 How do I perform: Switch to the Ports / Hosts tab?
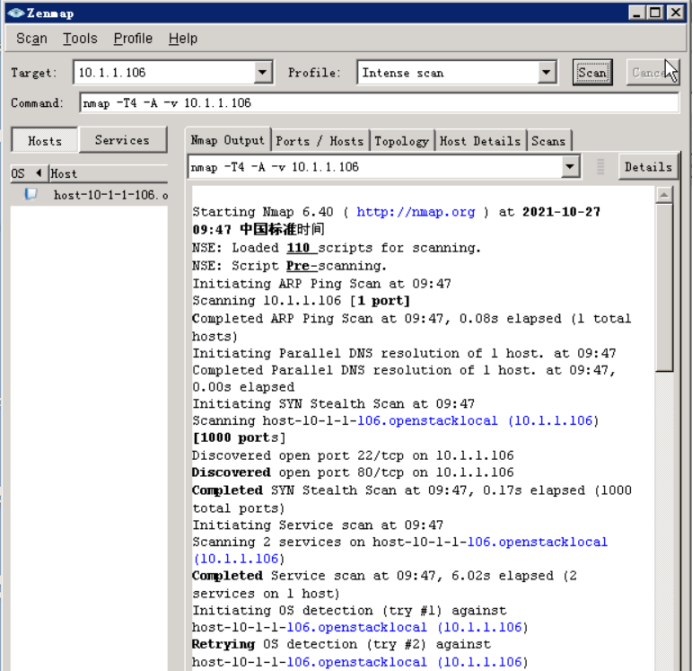320,141
